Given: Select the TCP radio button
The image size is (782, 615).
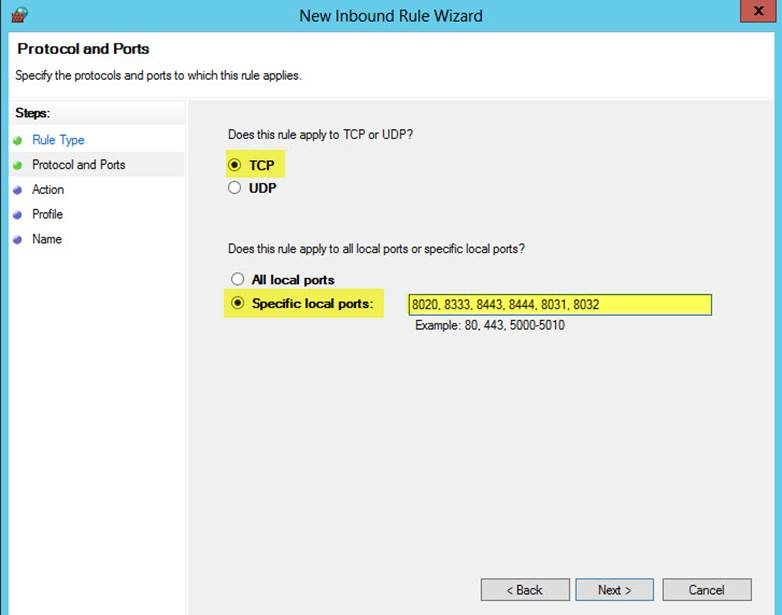Looking at the screenshot, I should 234,165.
